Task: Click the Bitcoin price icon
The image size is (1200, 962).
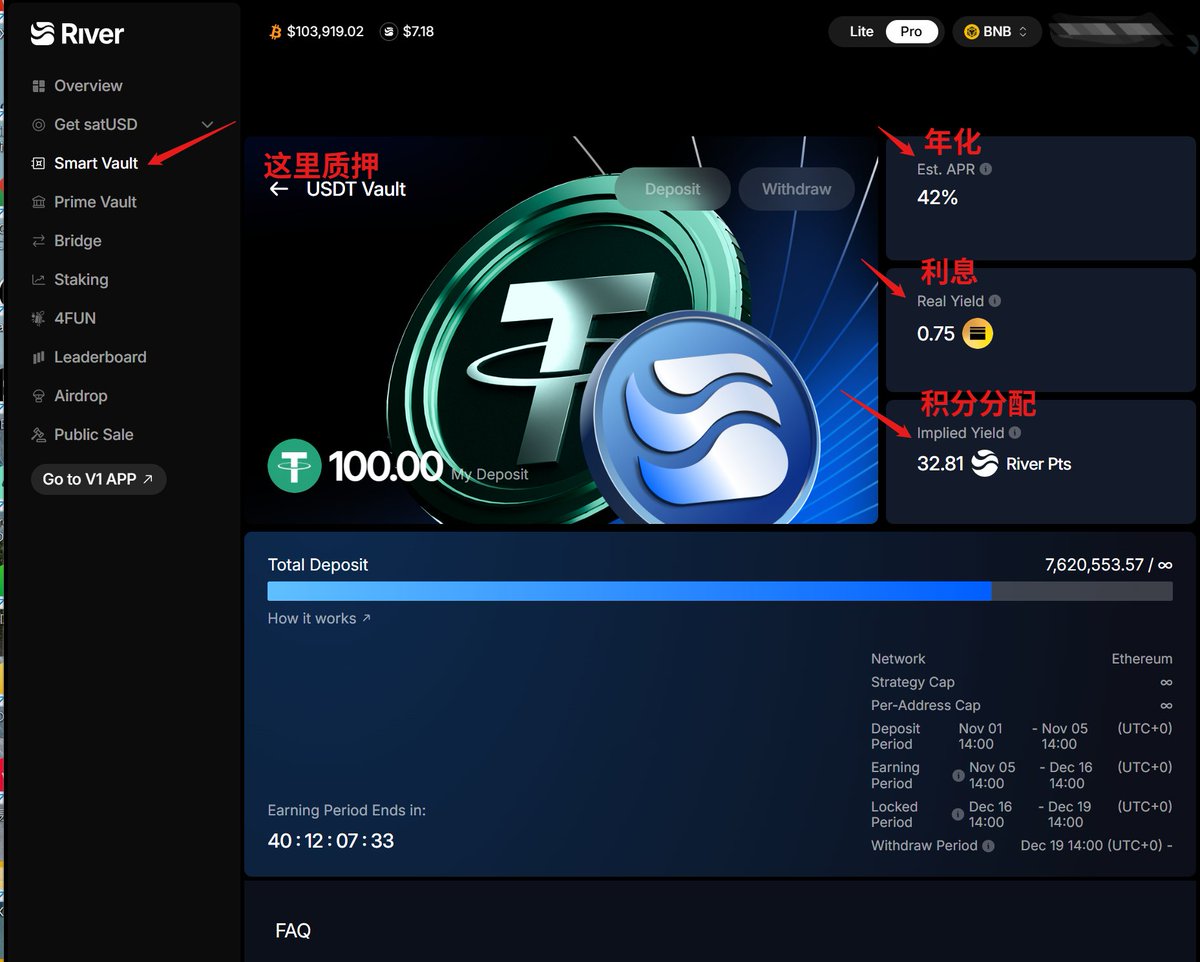Action: pos(276,32)
